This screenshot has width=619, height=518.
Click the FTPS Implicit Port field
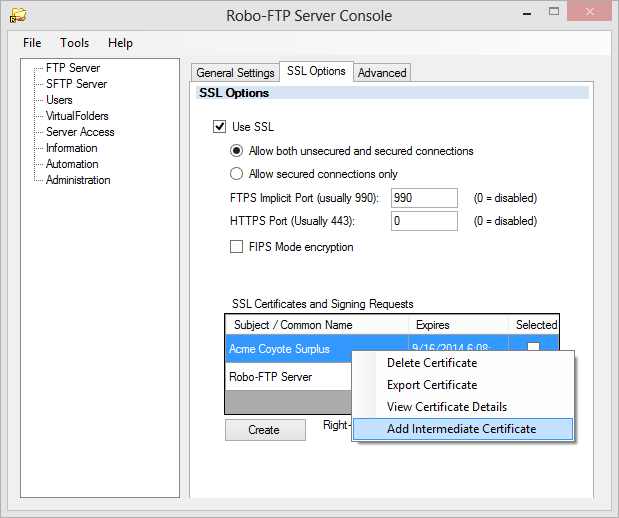424,198
